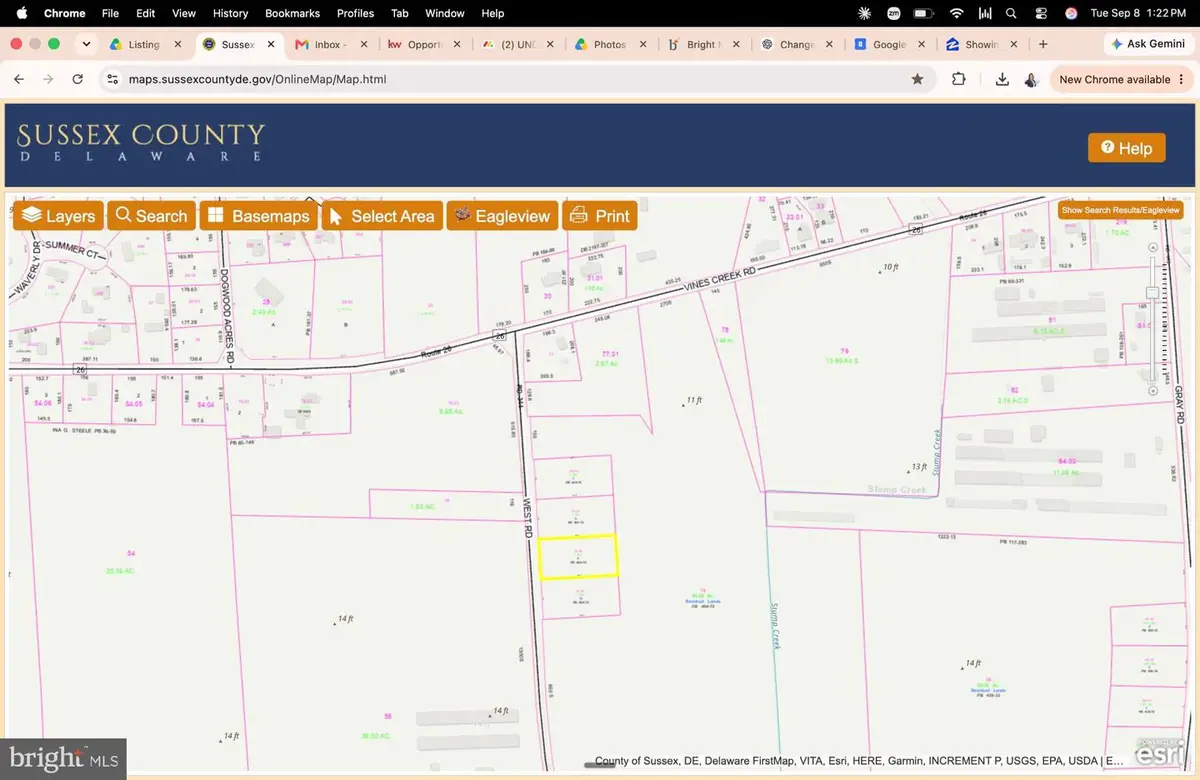Reload the page
This screenshot has width=1200, height=780.
[x=77, y=79]
